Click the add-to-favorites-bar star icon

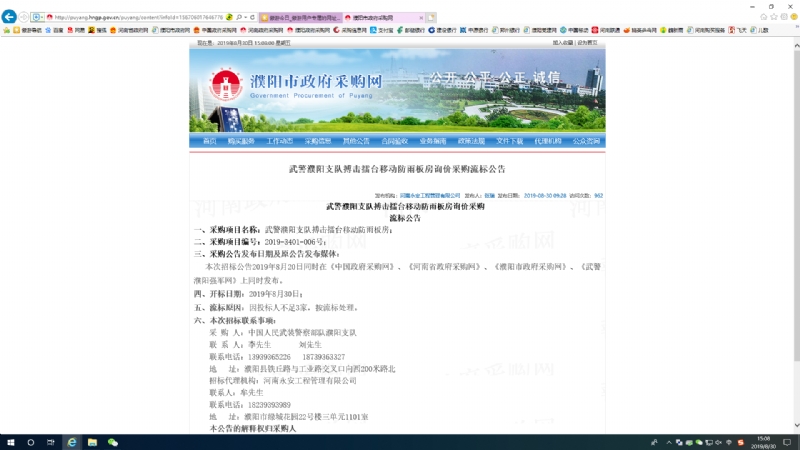pyautogui.click(x=7, y=30)
